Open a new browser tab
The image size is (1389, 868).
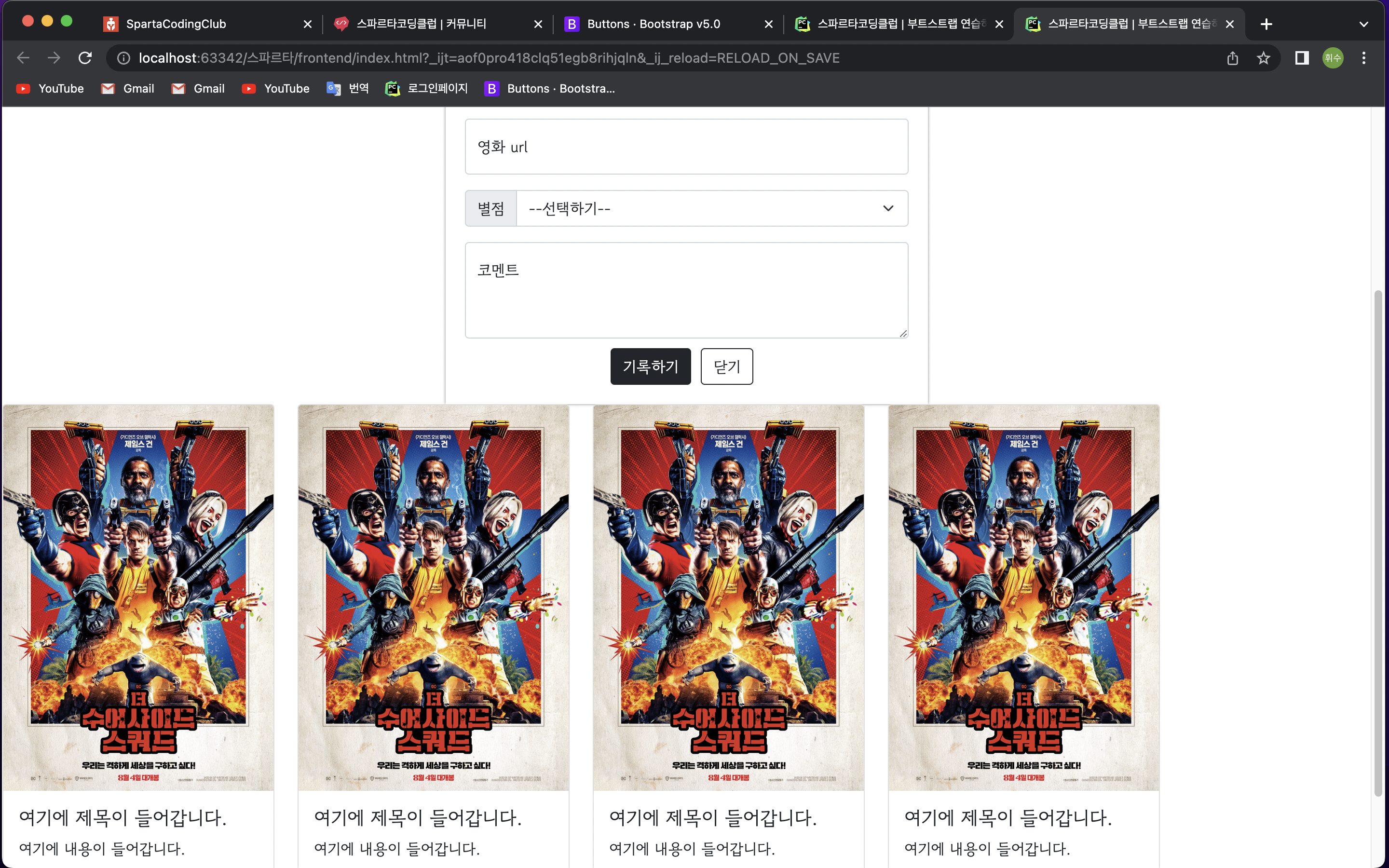[x=1266, y=24]
